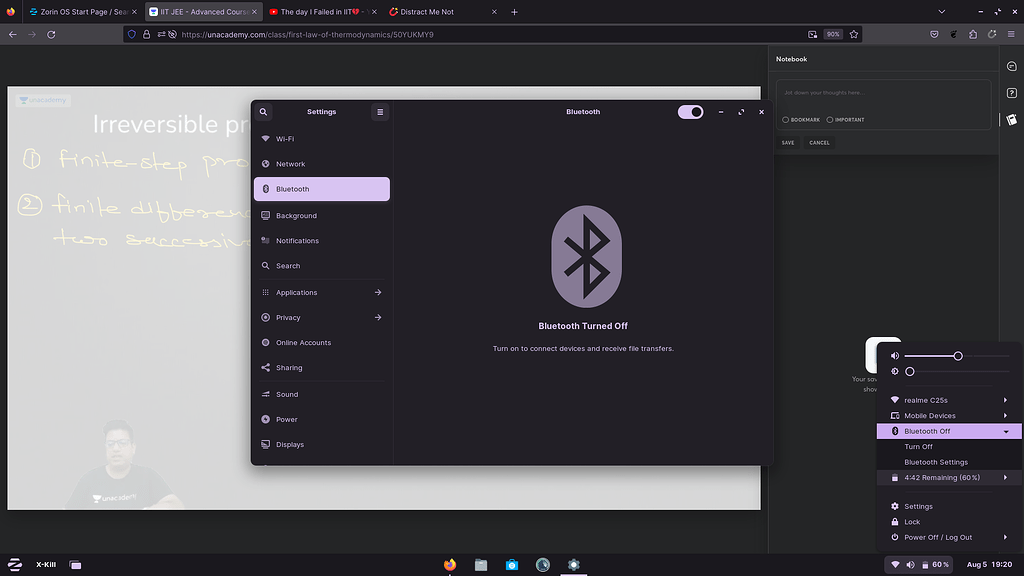Image resolution: width=1024 pixels, height=576 pixels.
Task: Click the doubts question-mark icon on Unacademy sidebar
Action: [1011, 93]
